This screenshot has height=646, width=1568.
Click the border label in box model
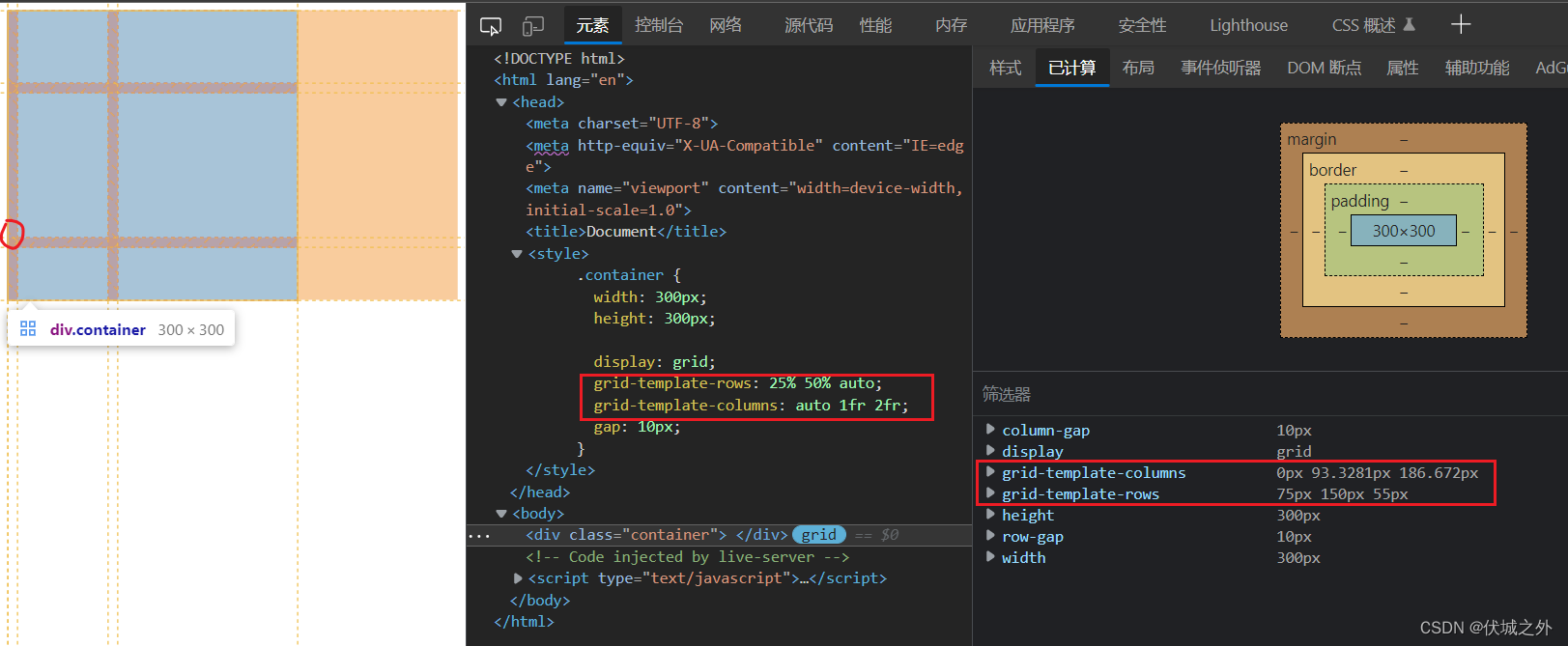(1332, 170)
